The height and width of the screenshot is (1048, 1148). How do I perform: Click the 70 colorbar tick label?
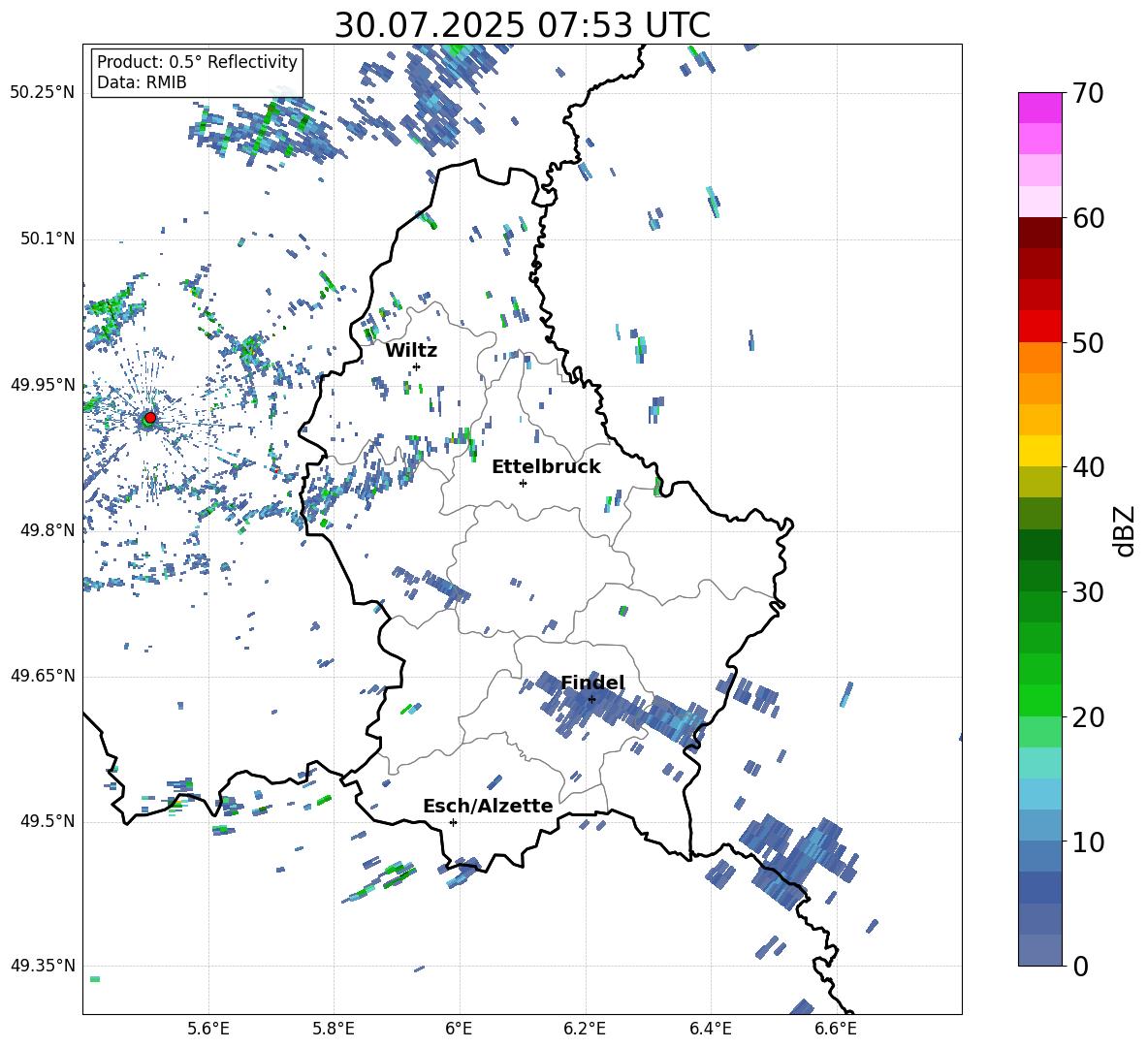(x=1088, y=93)
